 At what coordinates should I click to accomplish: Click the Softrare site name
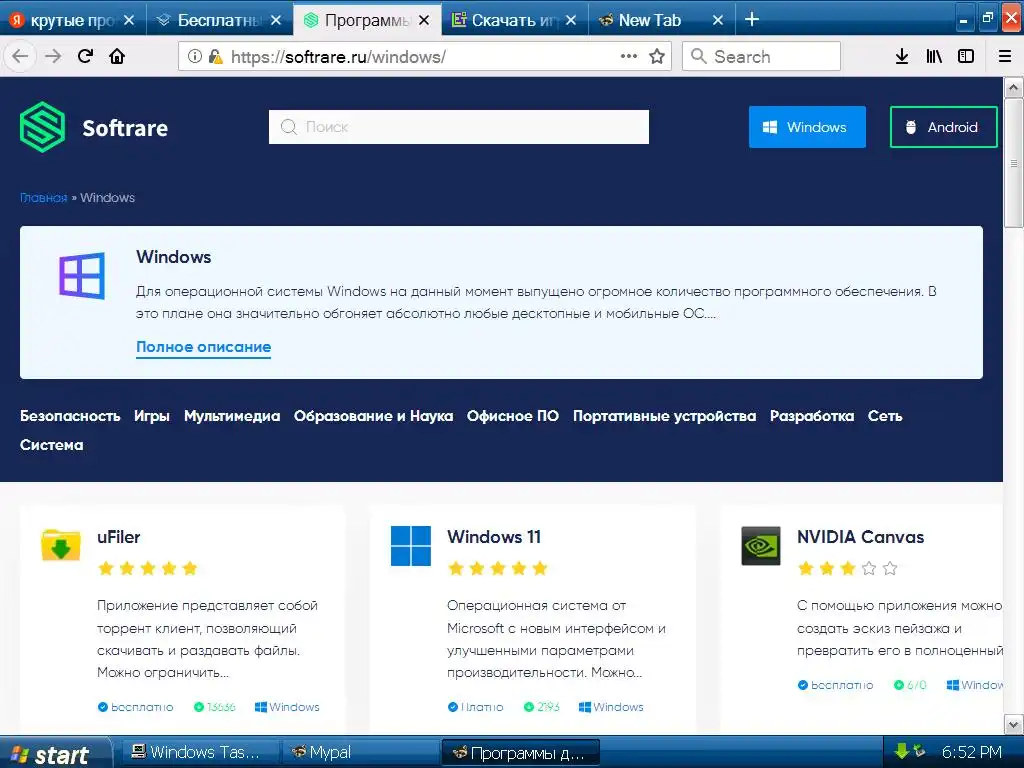125,128
